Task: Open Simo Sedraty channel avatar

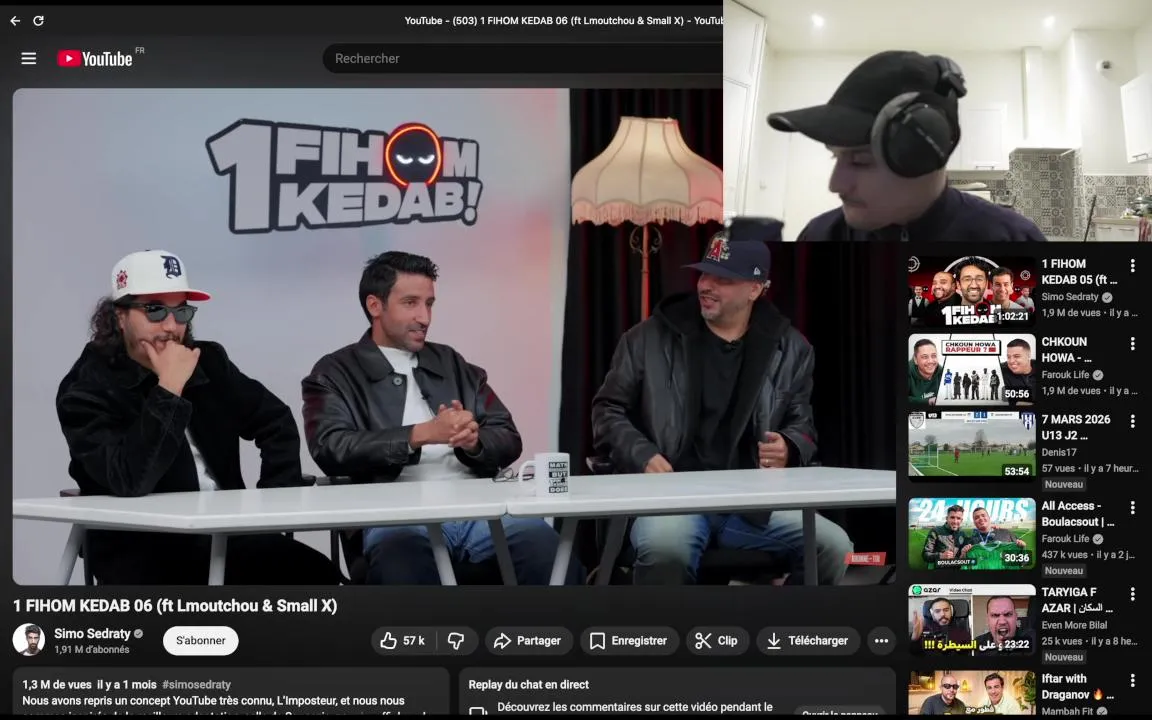Action: [x=29, y=640]
